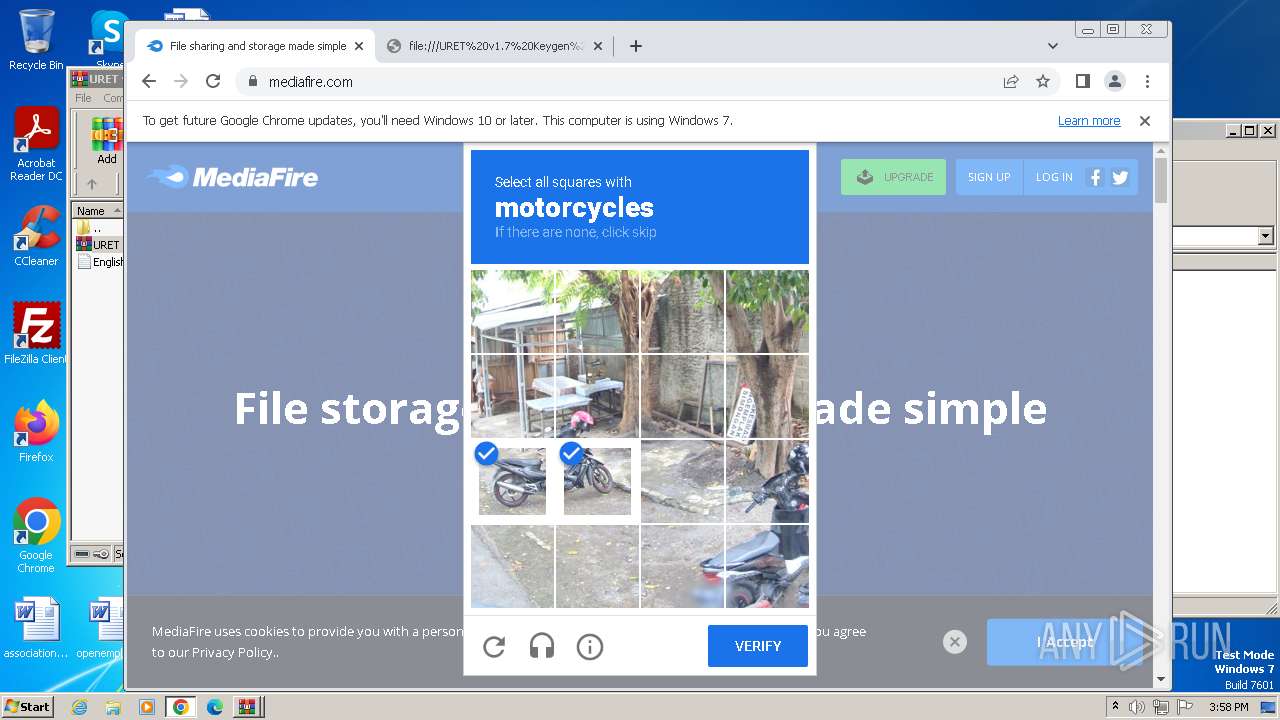Click the CAPTCHA refresh challenge icon
This screenshot has height=720, width=1280.
(494, 647)
